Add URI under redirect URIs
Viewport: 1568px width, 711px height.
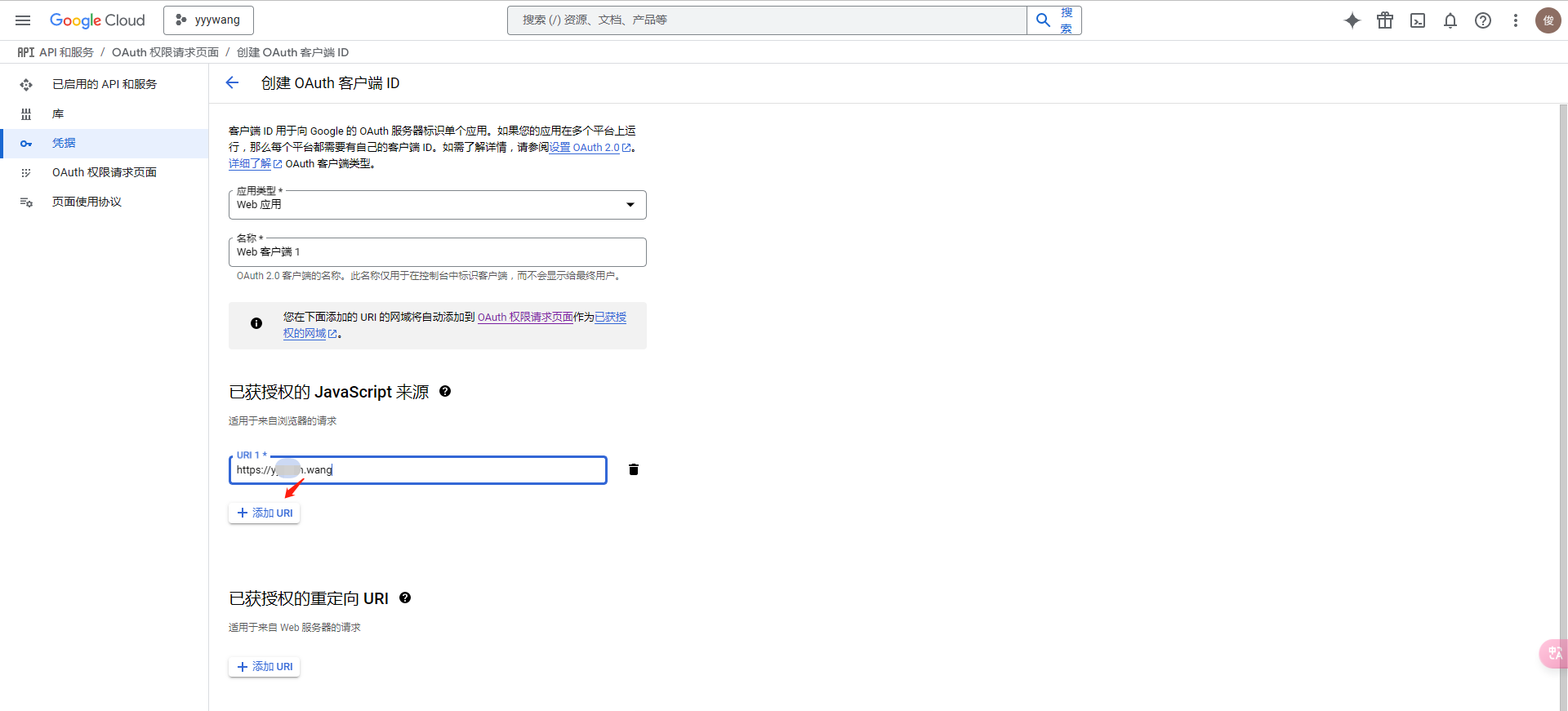[x=265, y=667]
